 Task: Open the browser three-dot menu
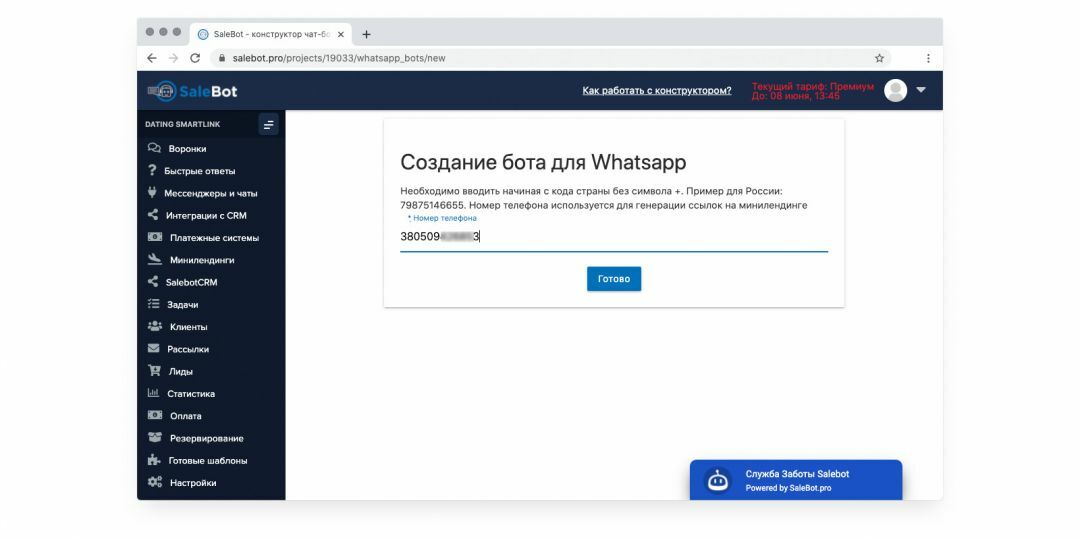[928, 59]
